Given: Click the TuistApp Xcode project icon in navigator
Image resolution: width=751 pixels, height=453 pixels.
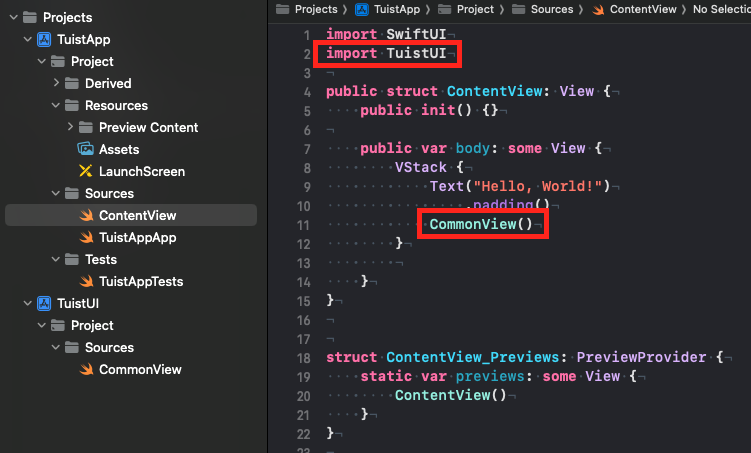Looking at the screenshot, I should coord(44,39).
